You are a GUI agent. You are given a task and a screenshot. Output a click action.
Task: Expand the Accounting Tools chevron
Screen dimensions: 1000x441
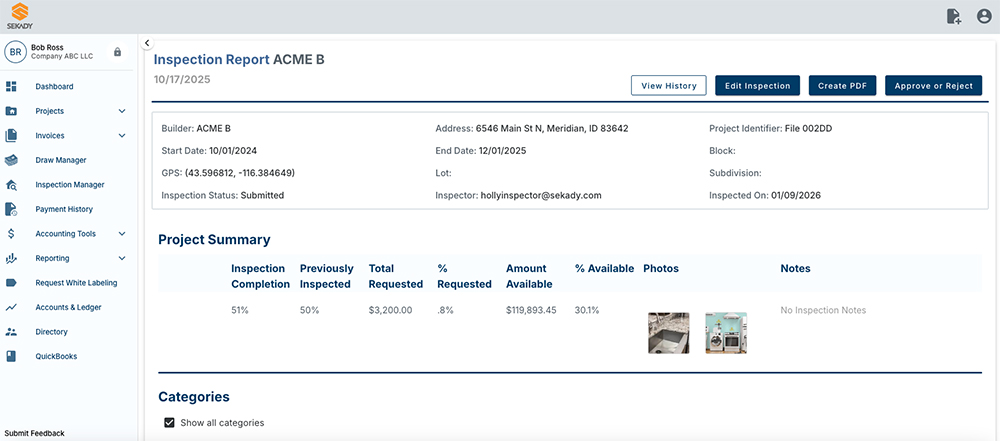pyautogui.click(x=122, y=234)
